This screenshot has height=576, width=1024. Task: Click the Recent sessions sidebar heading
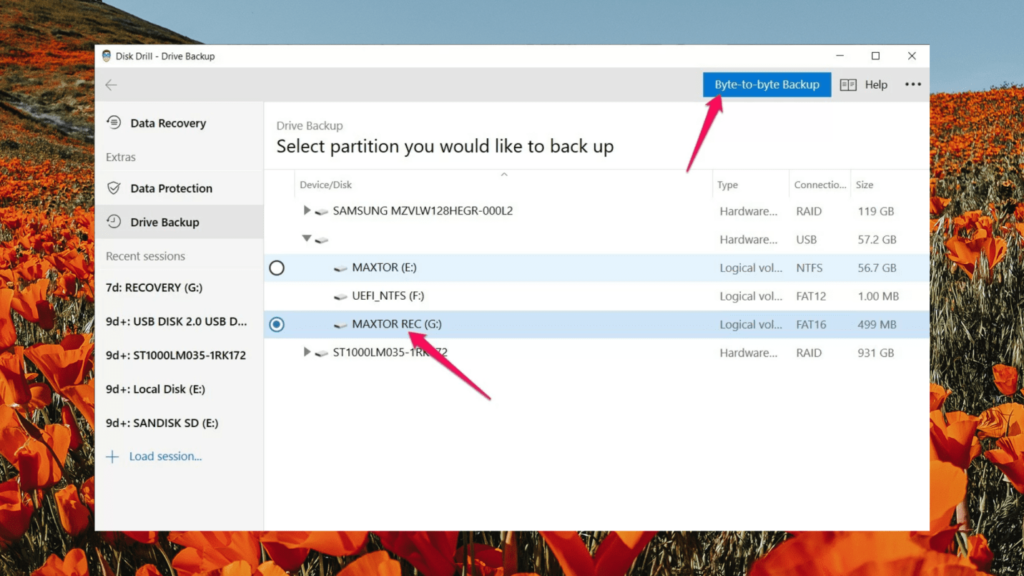tap(145, 256)
